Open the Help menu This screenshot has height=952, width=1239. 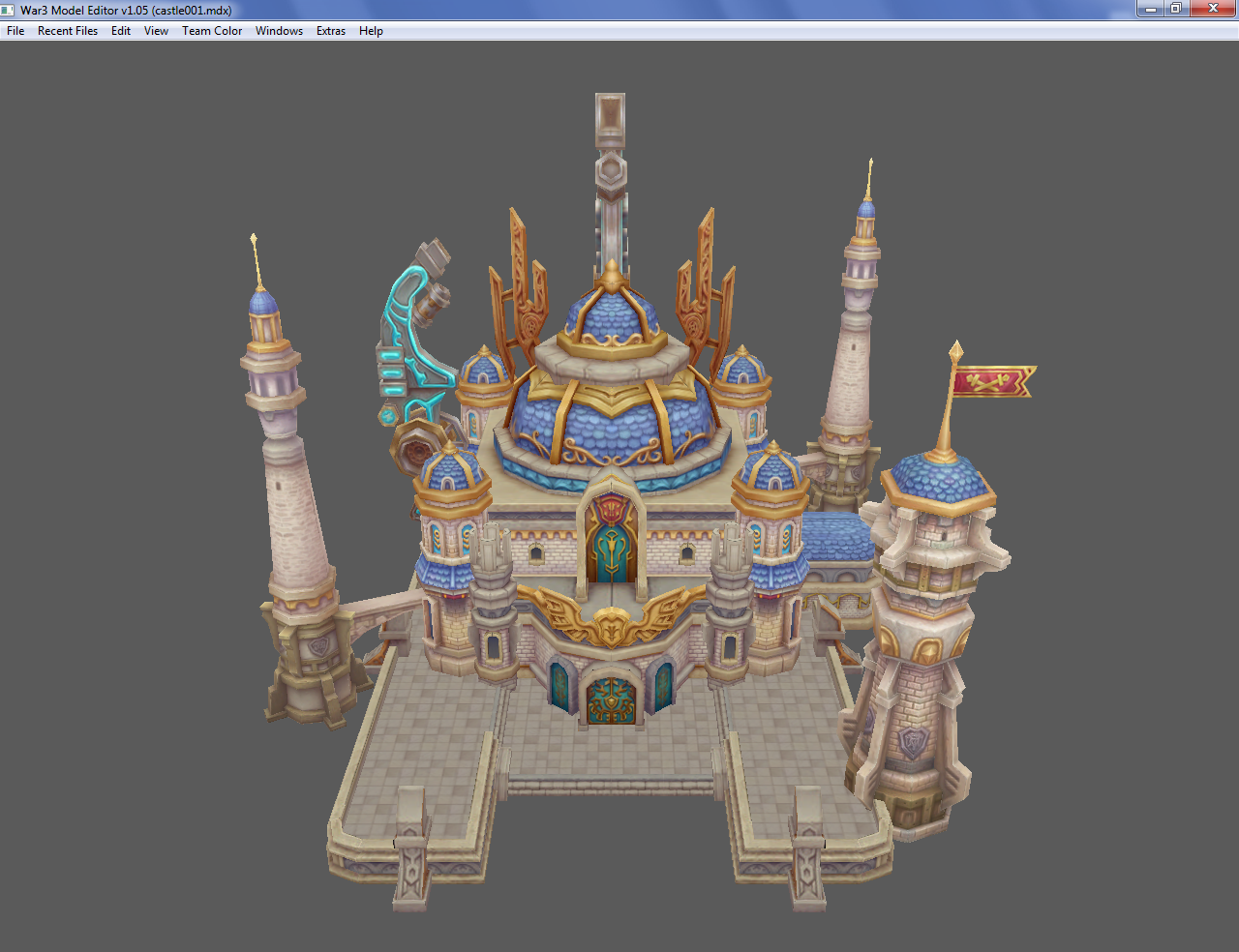point(371,31)
